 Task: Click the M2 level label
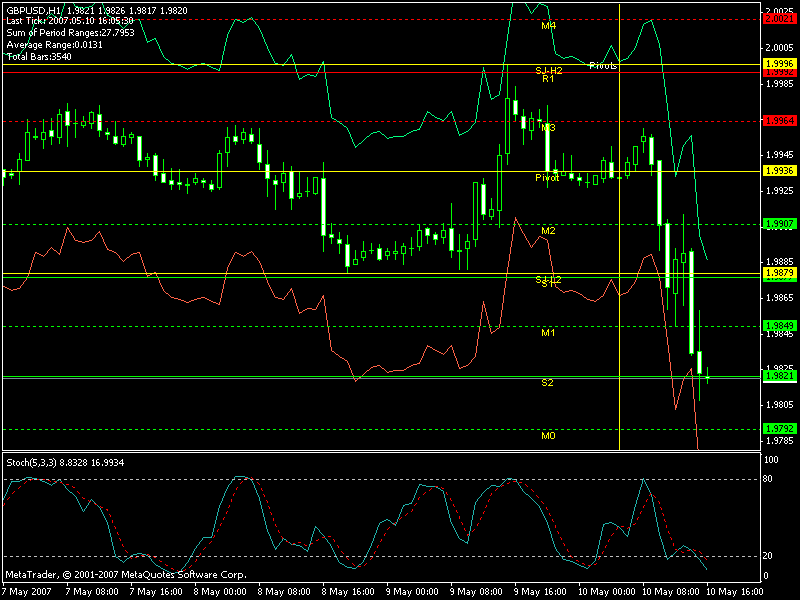coord(548,231)
